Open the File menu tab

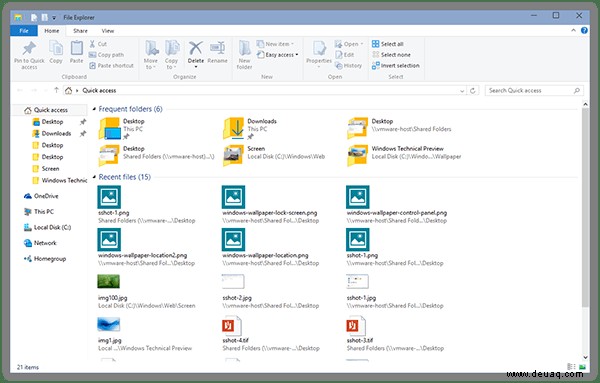tap(24, 31)
